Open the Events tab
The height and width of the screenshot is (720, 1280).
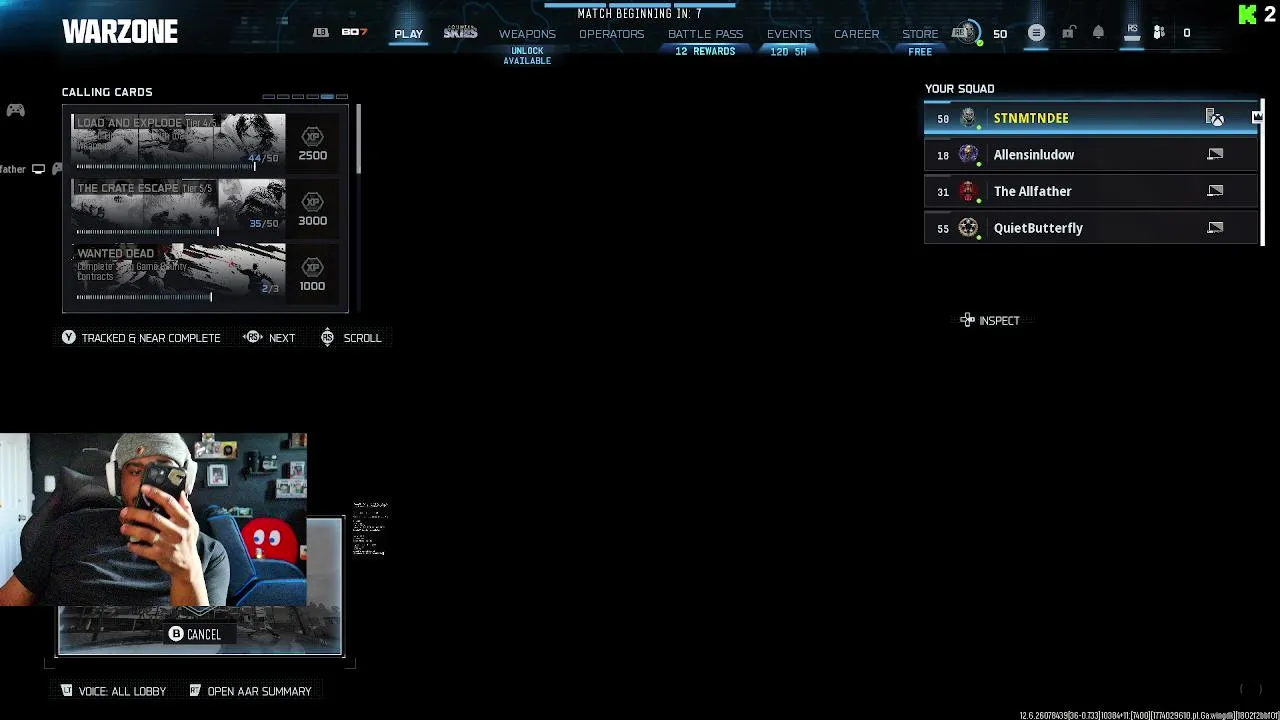pyautogui.click(x=789, y=34)
